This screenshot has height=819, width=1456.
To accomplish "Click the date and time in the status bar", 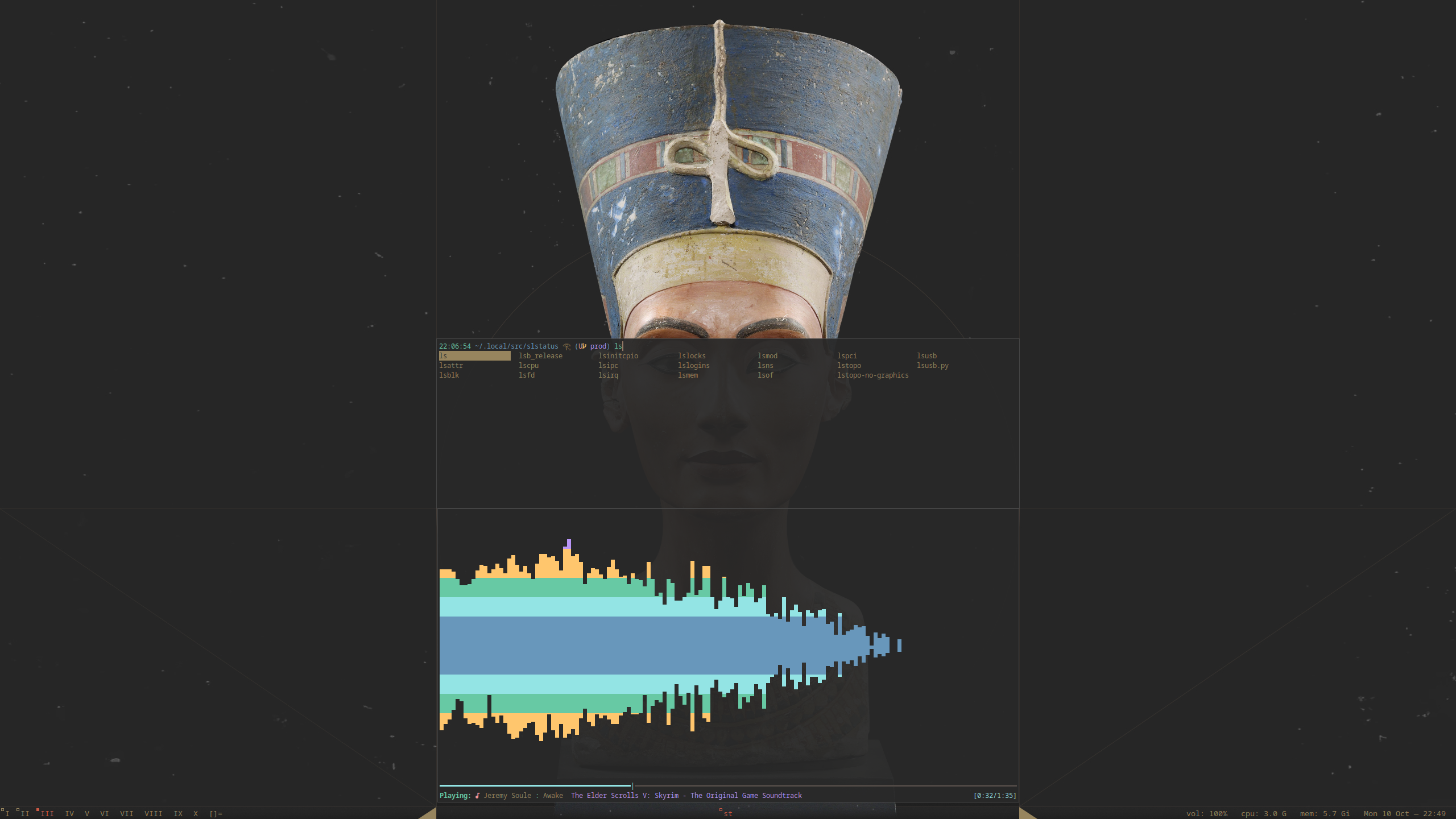I will (x=1404, y=814).
